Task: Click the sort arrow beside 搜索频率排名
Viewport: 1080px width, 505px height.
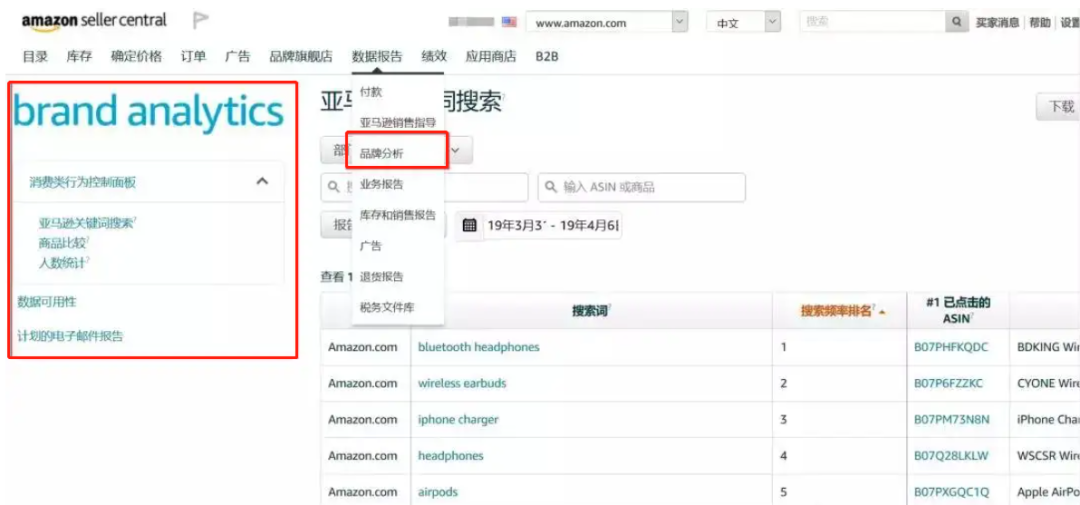Action: tap(882, 311)
